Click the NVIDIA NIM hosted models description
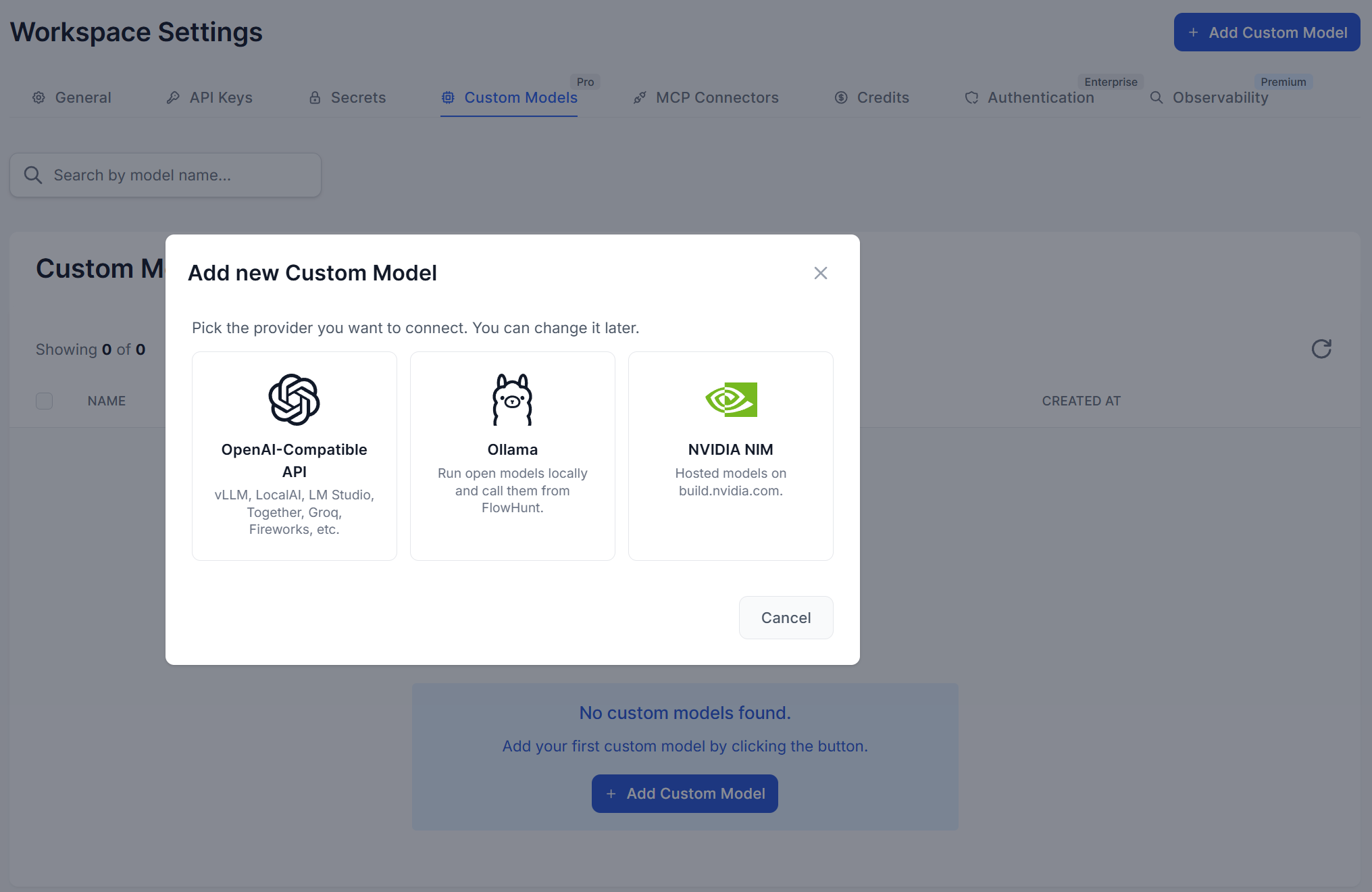 click(x=731, y=482)
